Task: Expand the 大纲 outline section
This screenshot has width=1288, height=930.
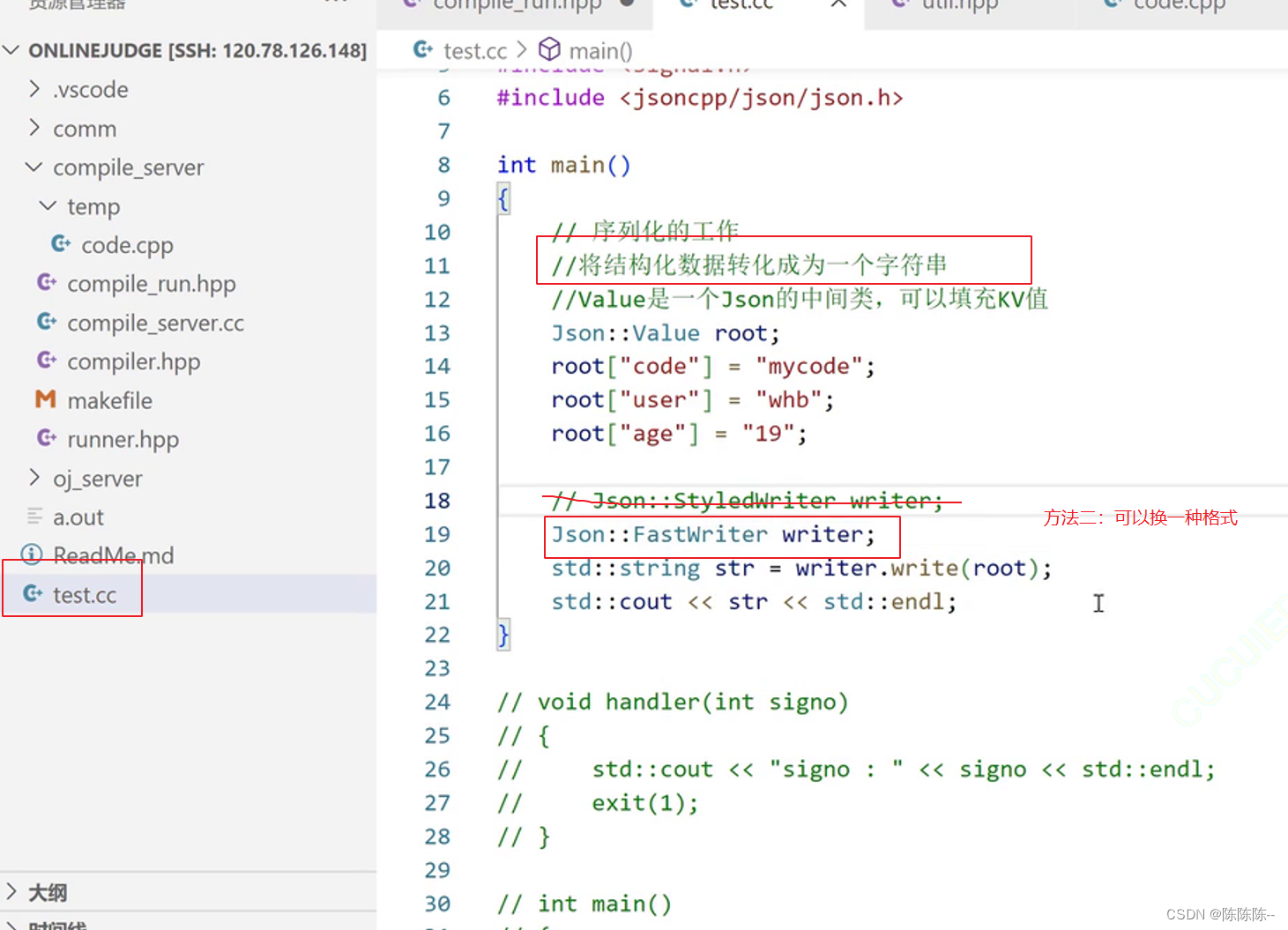Action: [11, 891]
